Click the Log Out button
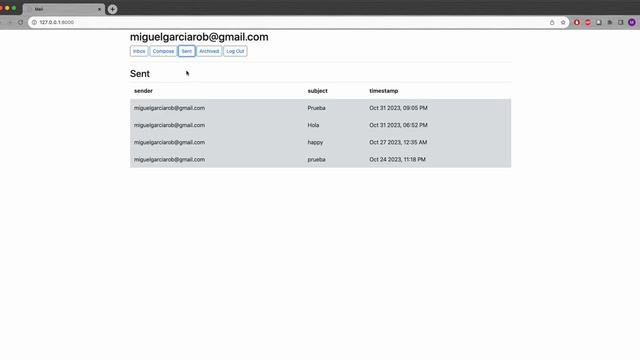 235,51
